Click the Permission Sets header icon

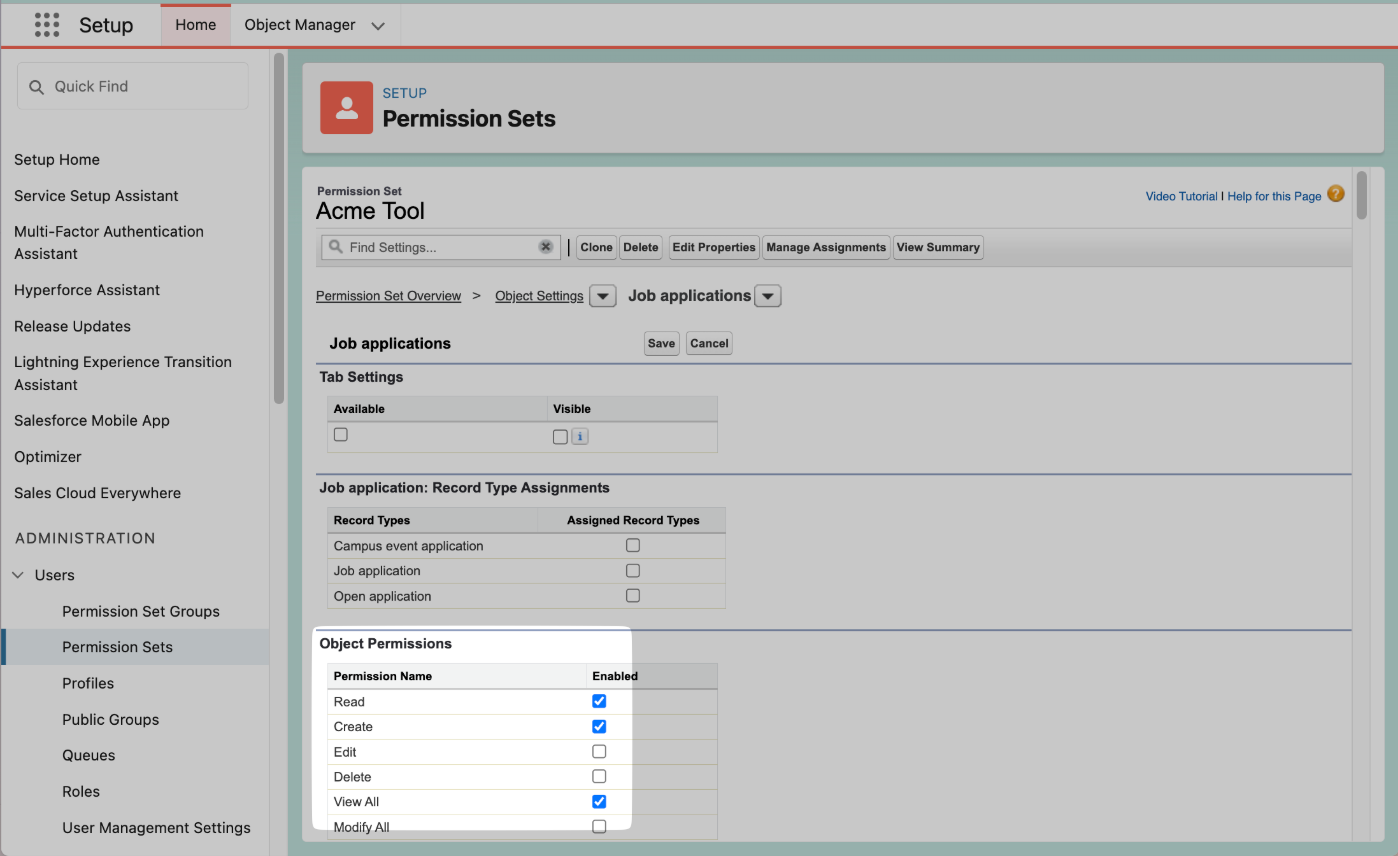pos(347,108)
